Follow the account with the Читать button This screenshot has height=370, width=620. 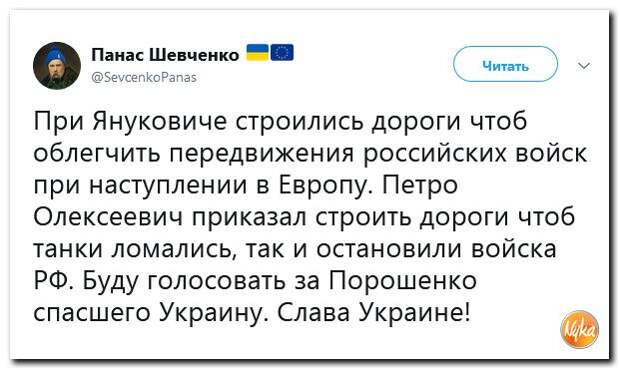[505, 65]
